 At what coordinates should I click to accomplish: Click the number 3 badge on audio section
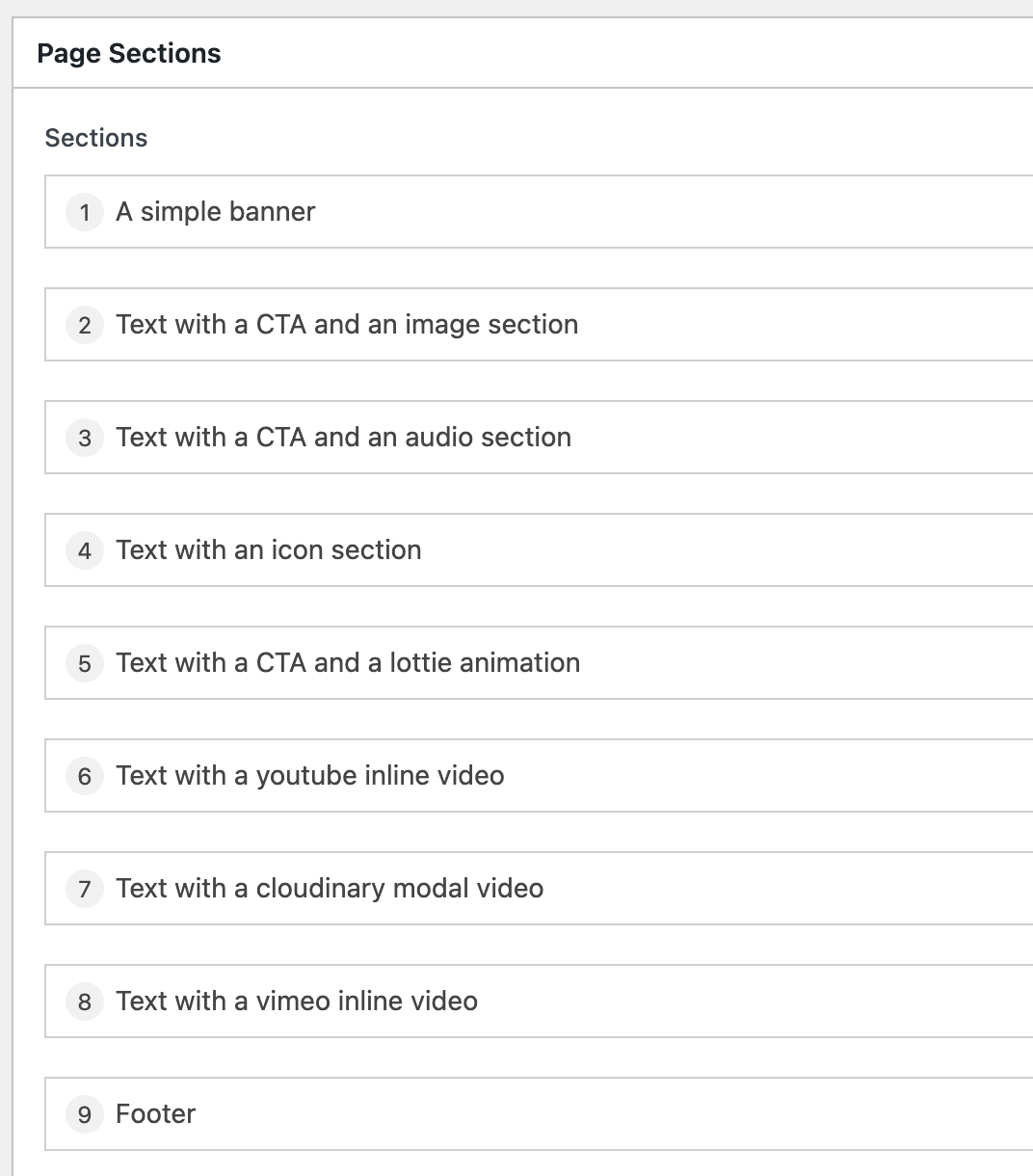click(x=85, y=438)
